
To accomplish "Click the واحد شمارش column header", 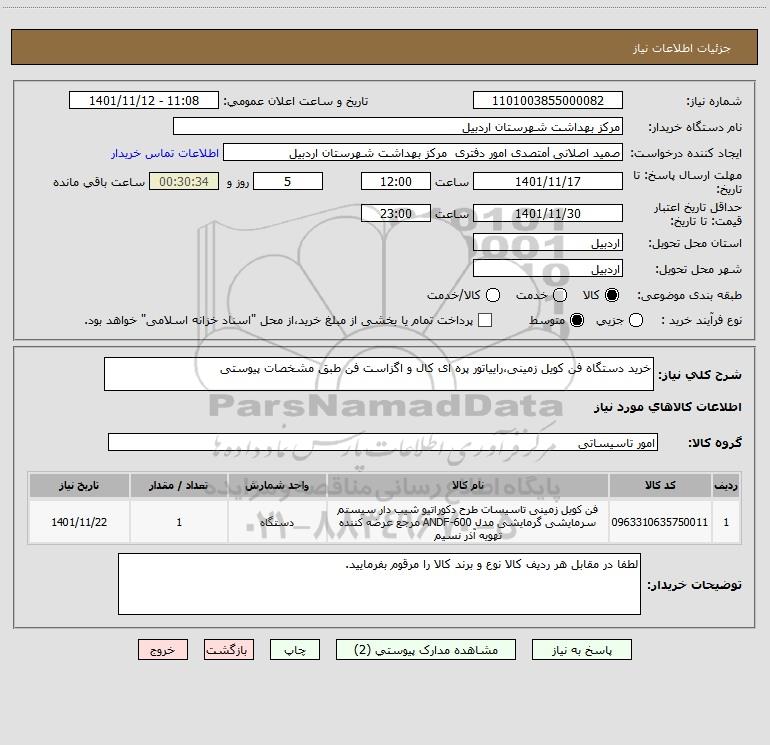I will 277,486.
